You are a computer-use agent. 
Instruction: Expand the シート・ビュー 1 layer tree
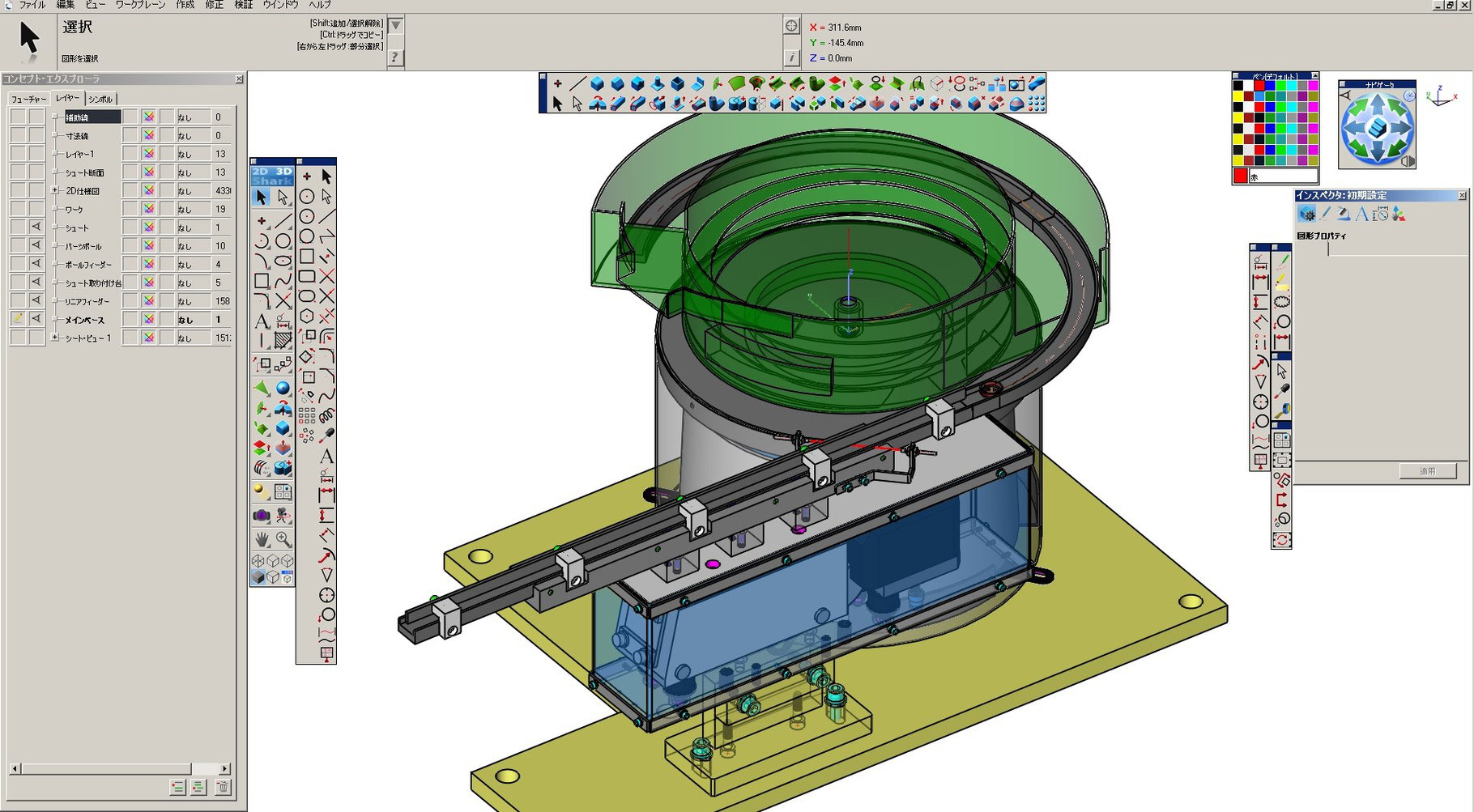point(55,338)
